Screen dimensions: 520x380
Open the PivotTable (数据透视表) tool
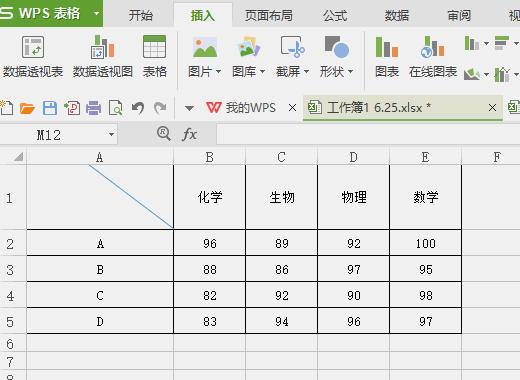[x=33, y=57]
